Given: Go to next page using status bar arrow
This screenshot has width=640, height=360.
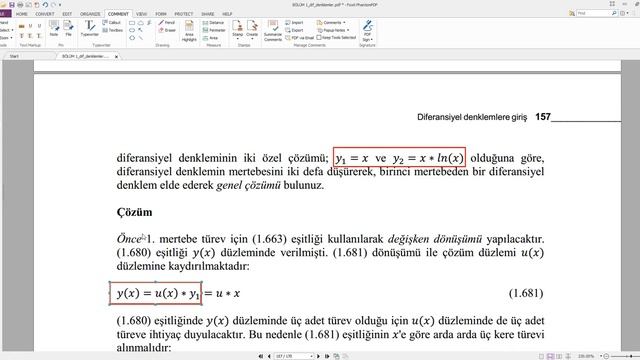Looking at the screenshot, I should tap(318, 356).
